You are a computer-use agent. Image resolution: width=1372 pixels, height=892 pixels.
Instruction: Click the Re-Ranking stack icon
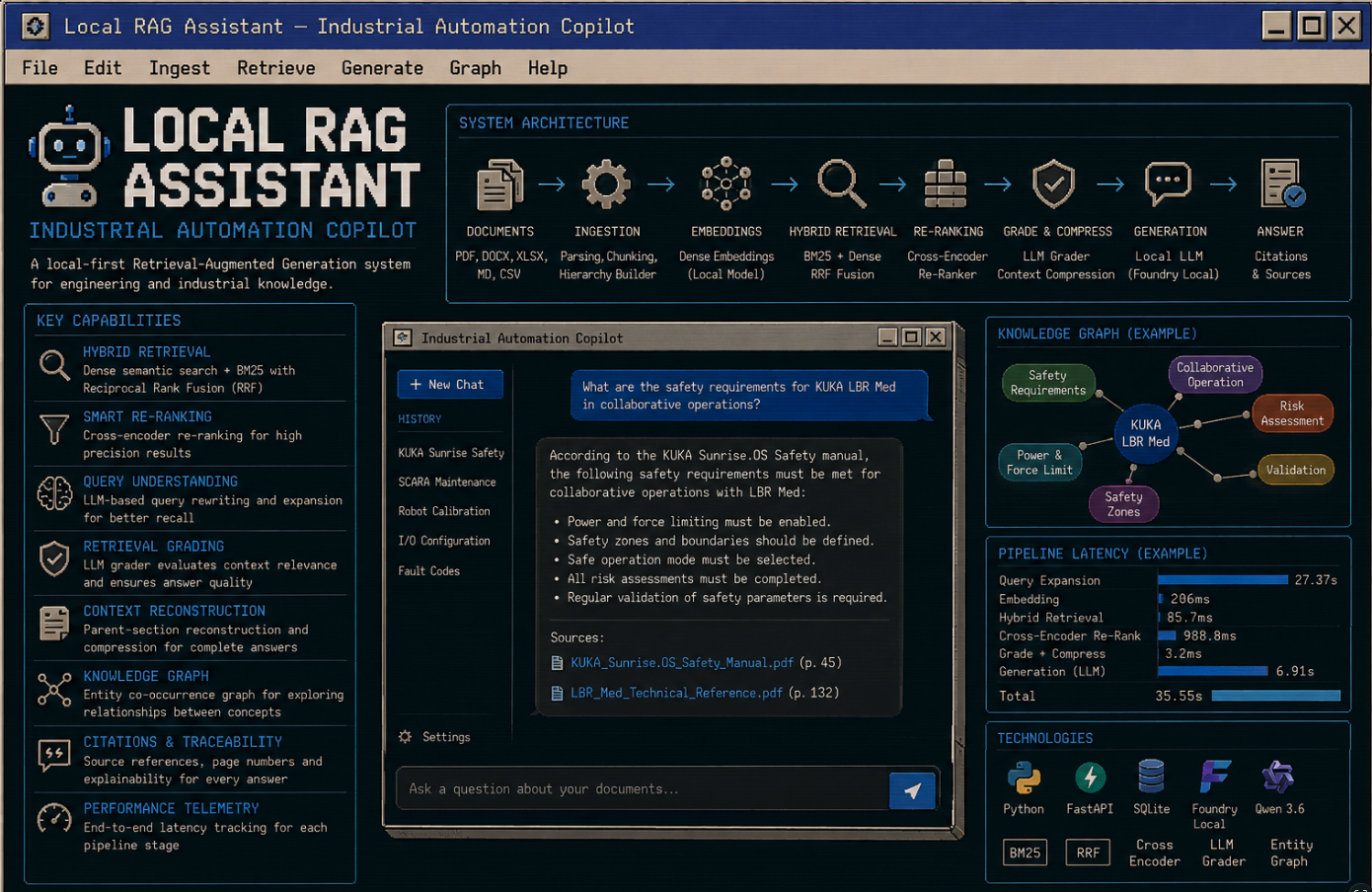click(x=946, y=184)
